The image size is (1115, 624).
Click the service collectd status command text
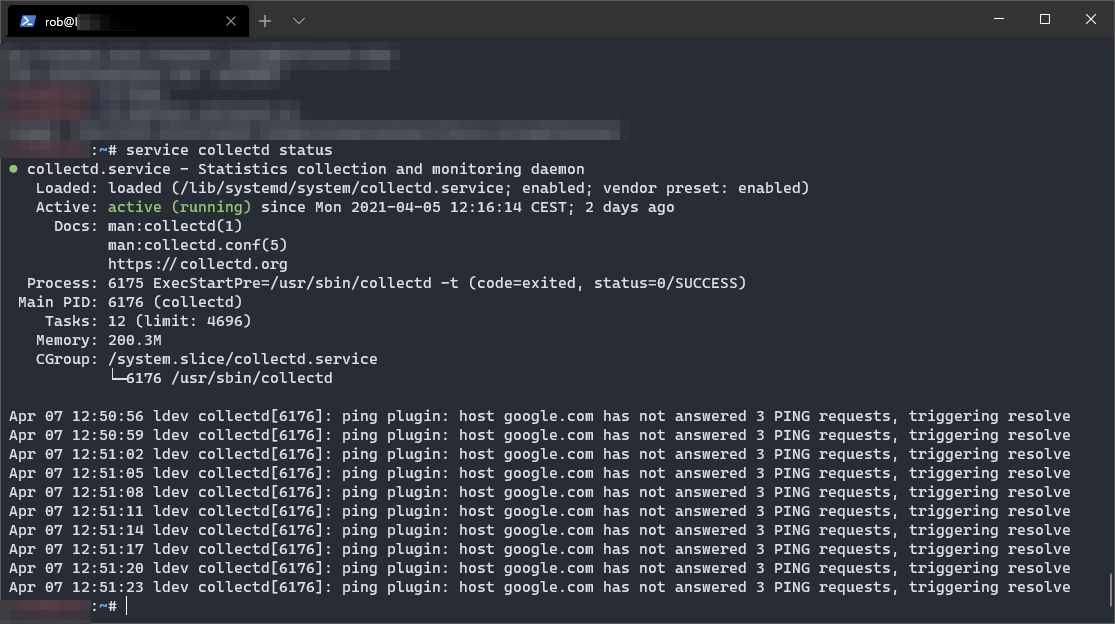click(x=227, y=149)
